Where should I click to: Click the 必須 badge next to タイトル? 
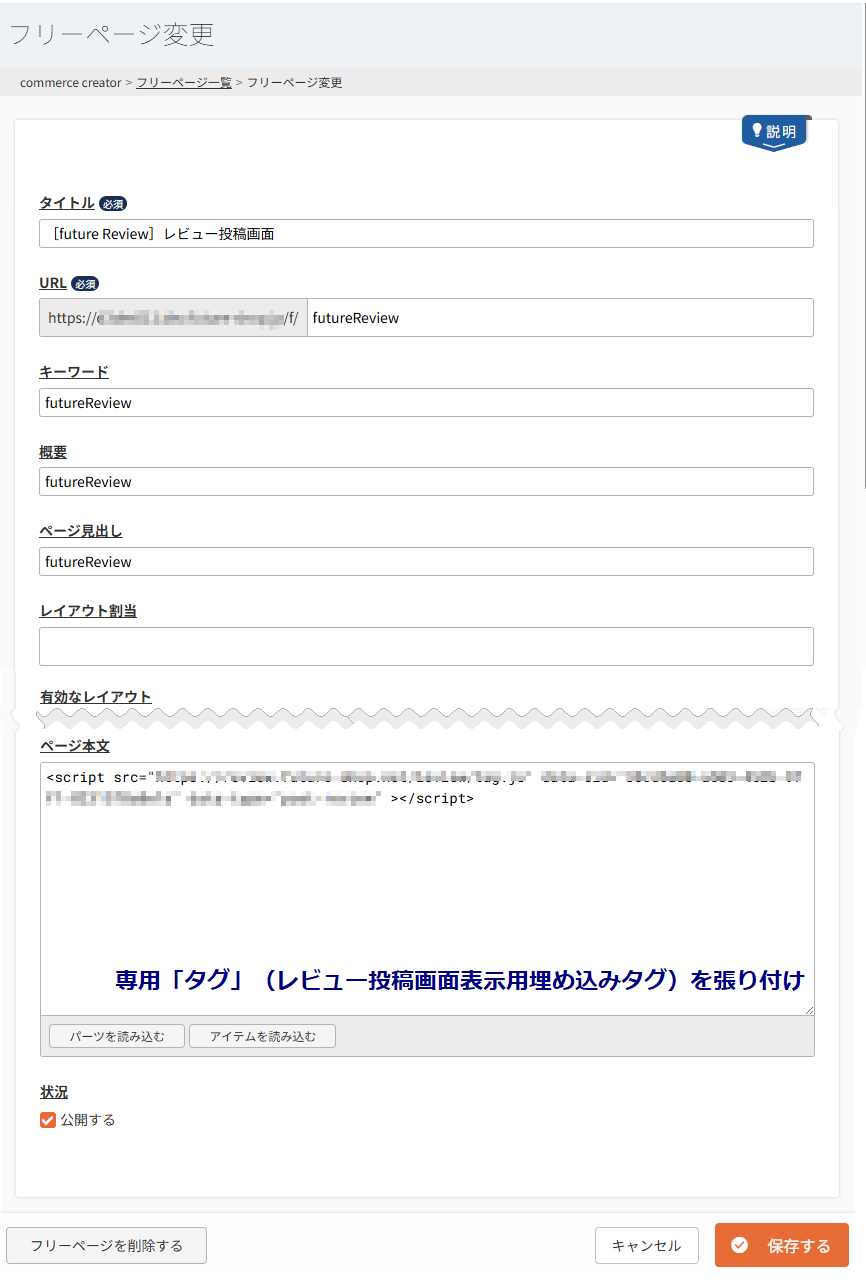tap(113, 203)
